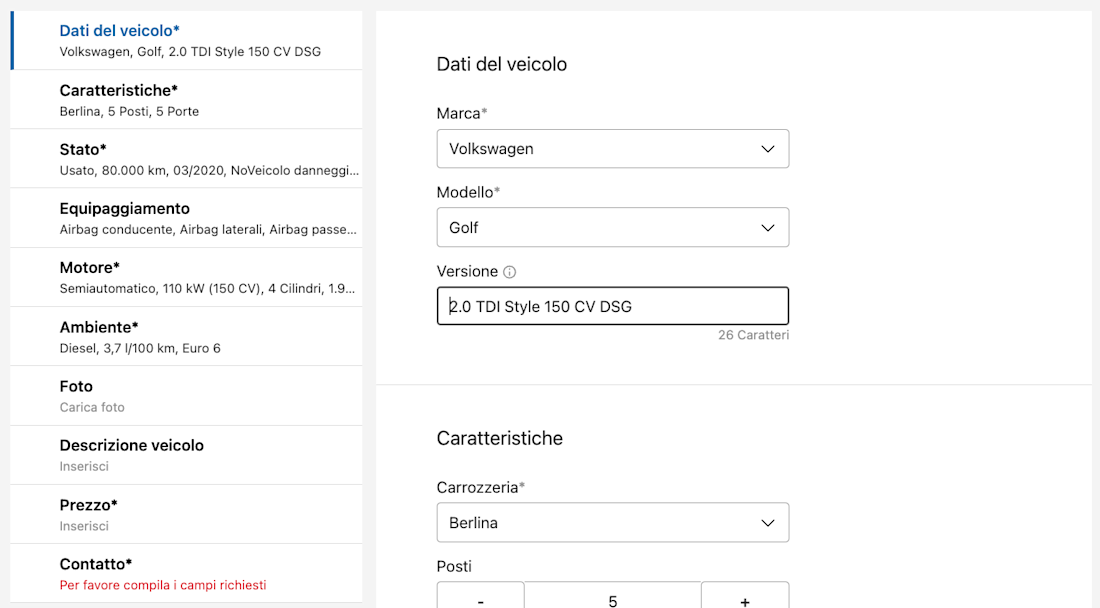Screen dimensions: 1100x608
Task: Decrease Posti with the minus button
Action: [481, 600]
